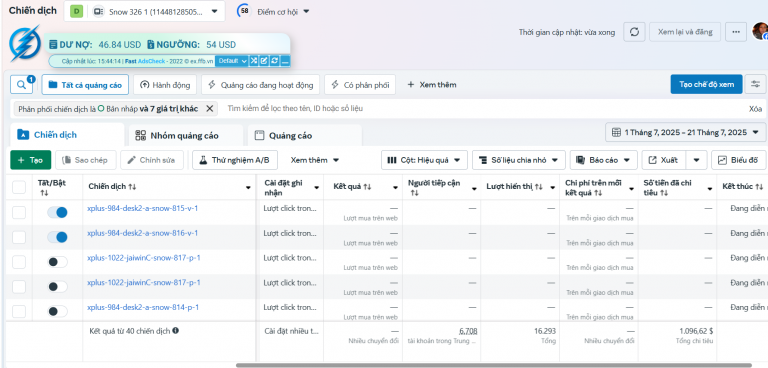
Task: Click the search magnifier filter icon
Action: [21, 85]
